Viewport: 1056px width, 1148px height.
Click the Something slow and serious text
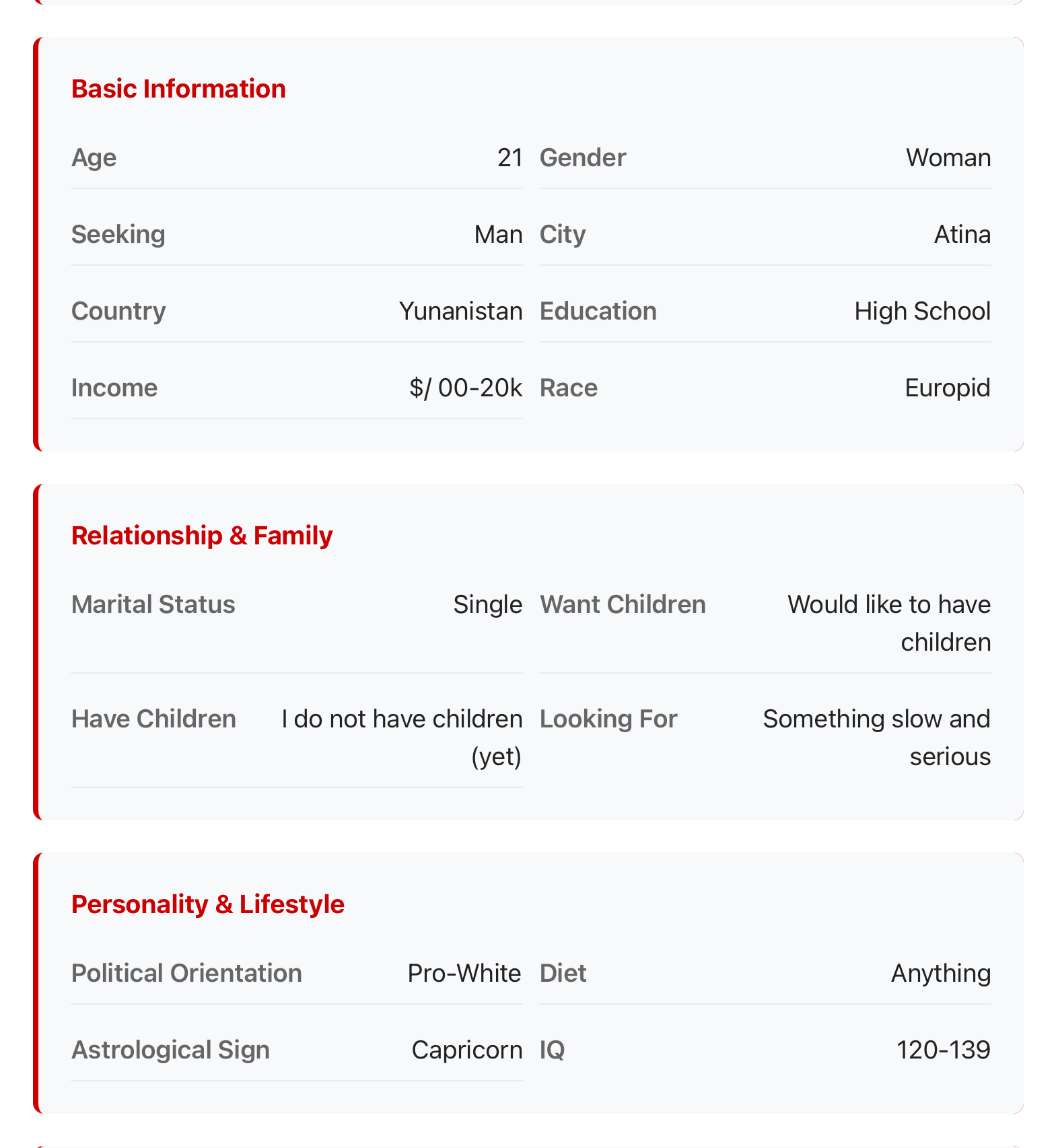tap(876, 738)
